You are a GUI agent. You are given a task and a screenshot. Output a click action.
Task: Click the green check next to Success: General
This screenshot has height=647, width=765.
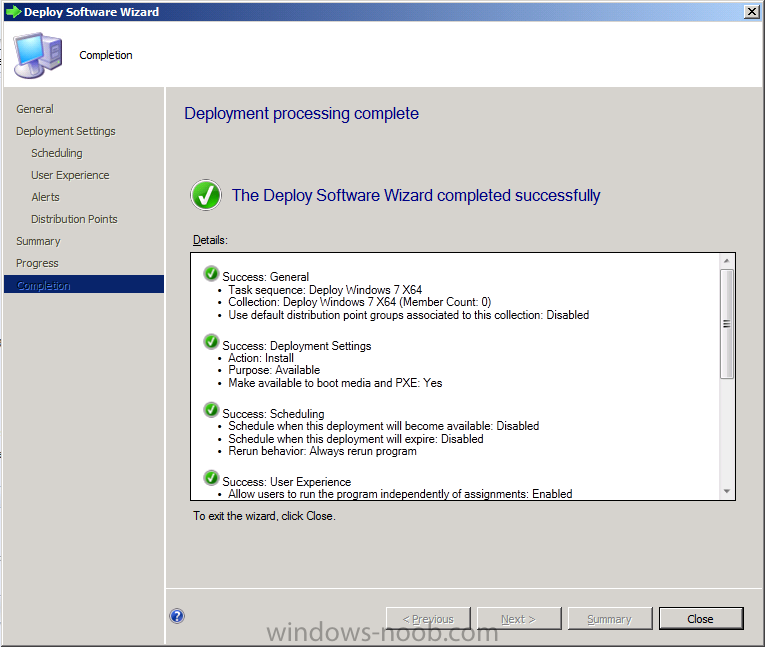click(x=211, y=273)
